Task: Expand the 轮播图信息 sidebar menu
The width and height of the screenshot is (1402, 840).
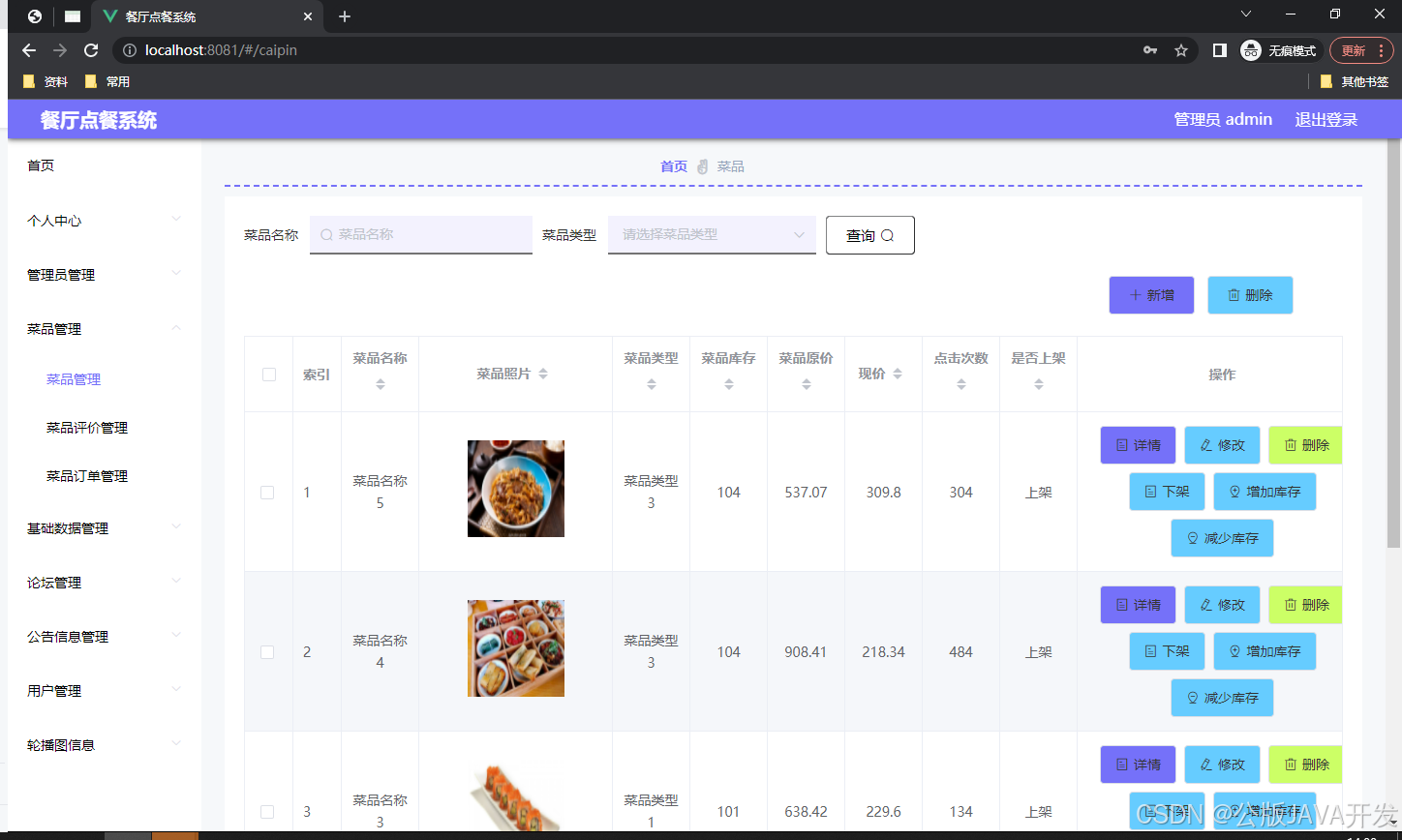Action: [x=105, y=745]
